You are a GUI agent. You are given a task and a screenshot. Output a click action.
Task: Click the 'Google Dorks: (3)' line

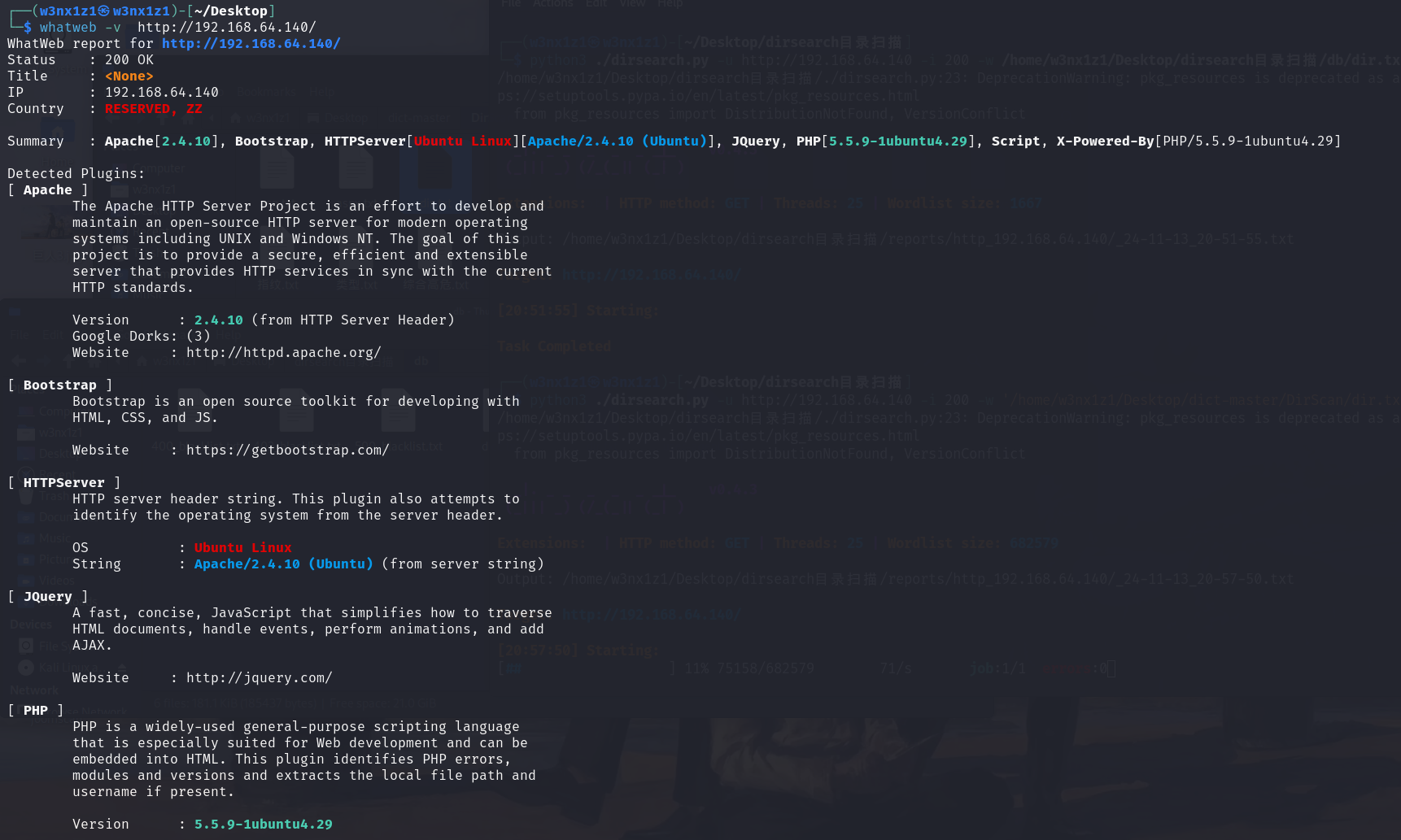tap(141, 336)
